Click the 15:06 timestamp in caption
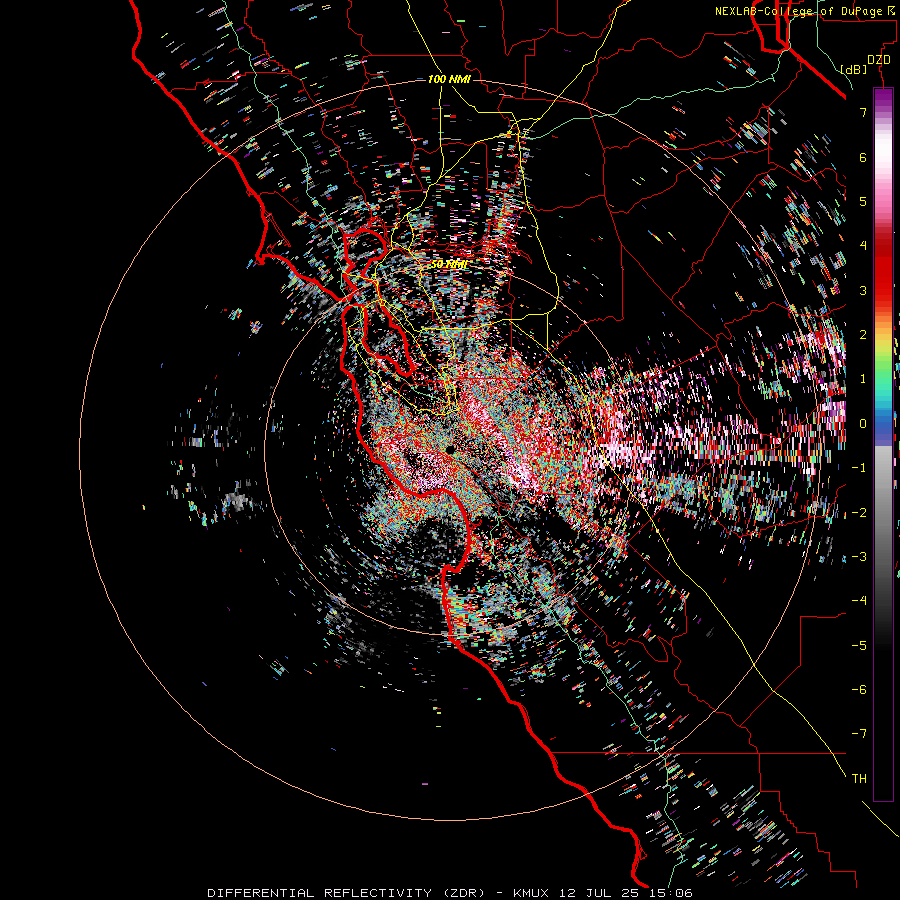900x900 pixels. pyautogui.click(x=671, y=893)
